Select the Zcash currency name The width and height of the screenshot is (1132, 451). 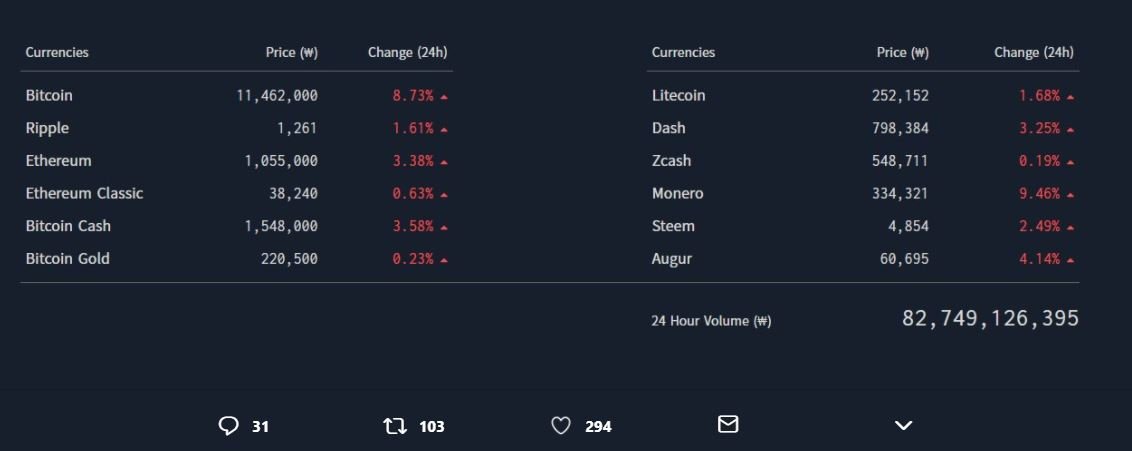[671, 161]
